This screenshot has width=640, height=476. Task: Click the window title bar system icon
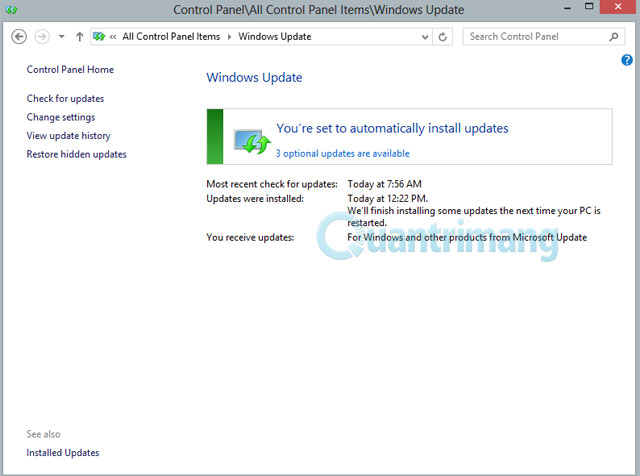pos(11,9)
